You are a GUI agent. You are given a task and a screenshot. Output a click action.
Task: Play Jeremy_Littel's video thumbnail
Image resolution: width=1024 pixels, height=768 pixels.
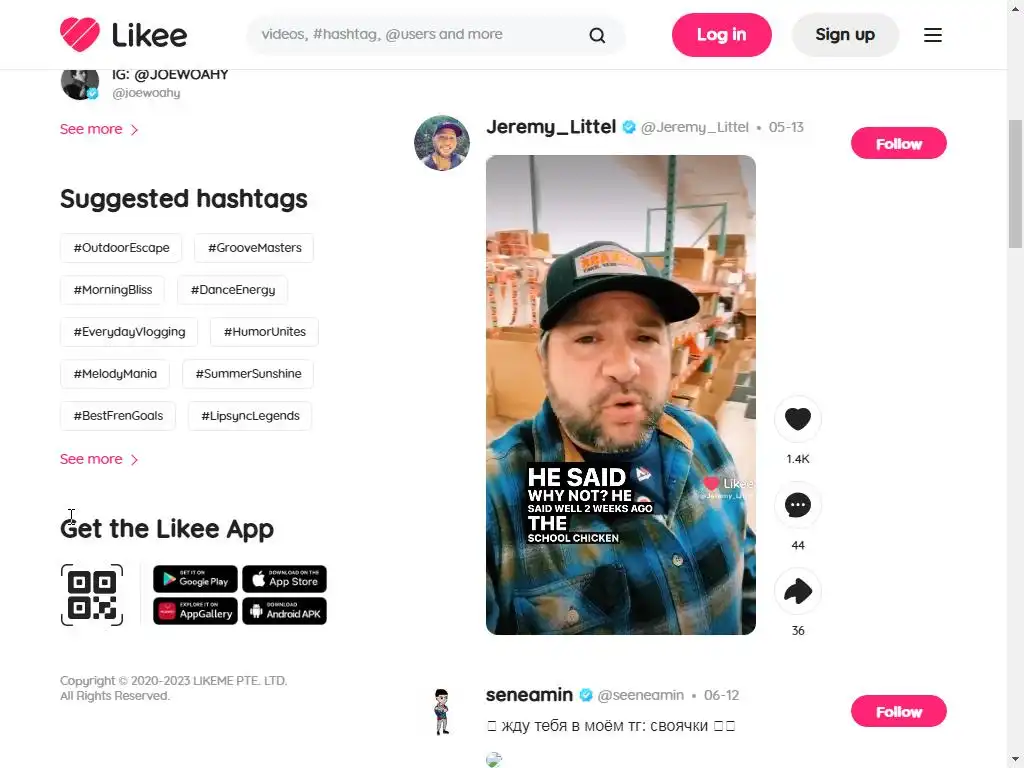click(x=621, y=394)
